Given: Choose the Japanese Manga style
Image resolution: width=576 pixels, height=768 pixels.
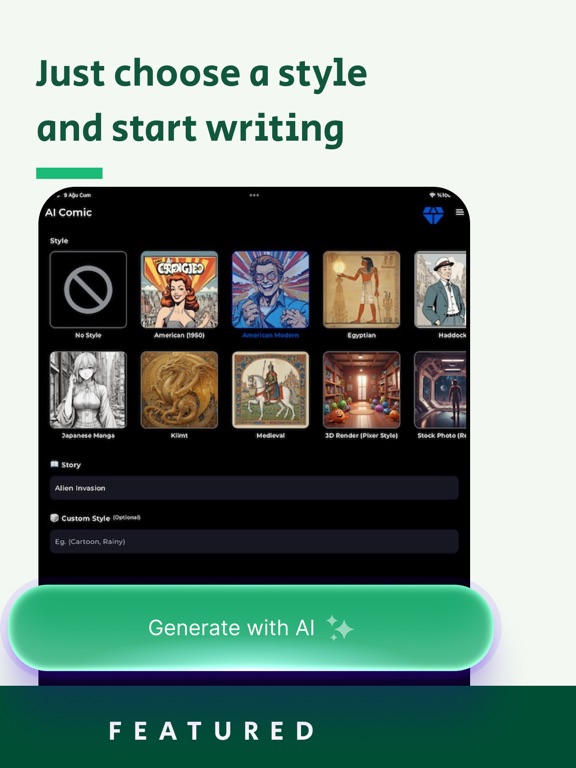Looking at the screenshot, I should pyautogui.click(x=88, y=390).
